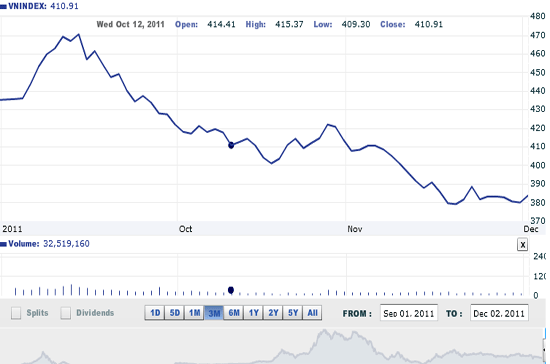
Task: Click the Close value 410.91 in header
Action: pyautogui.click(x=429, y=25)
